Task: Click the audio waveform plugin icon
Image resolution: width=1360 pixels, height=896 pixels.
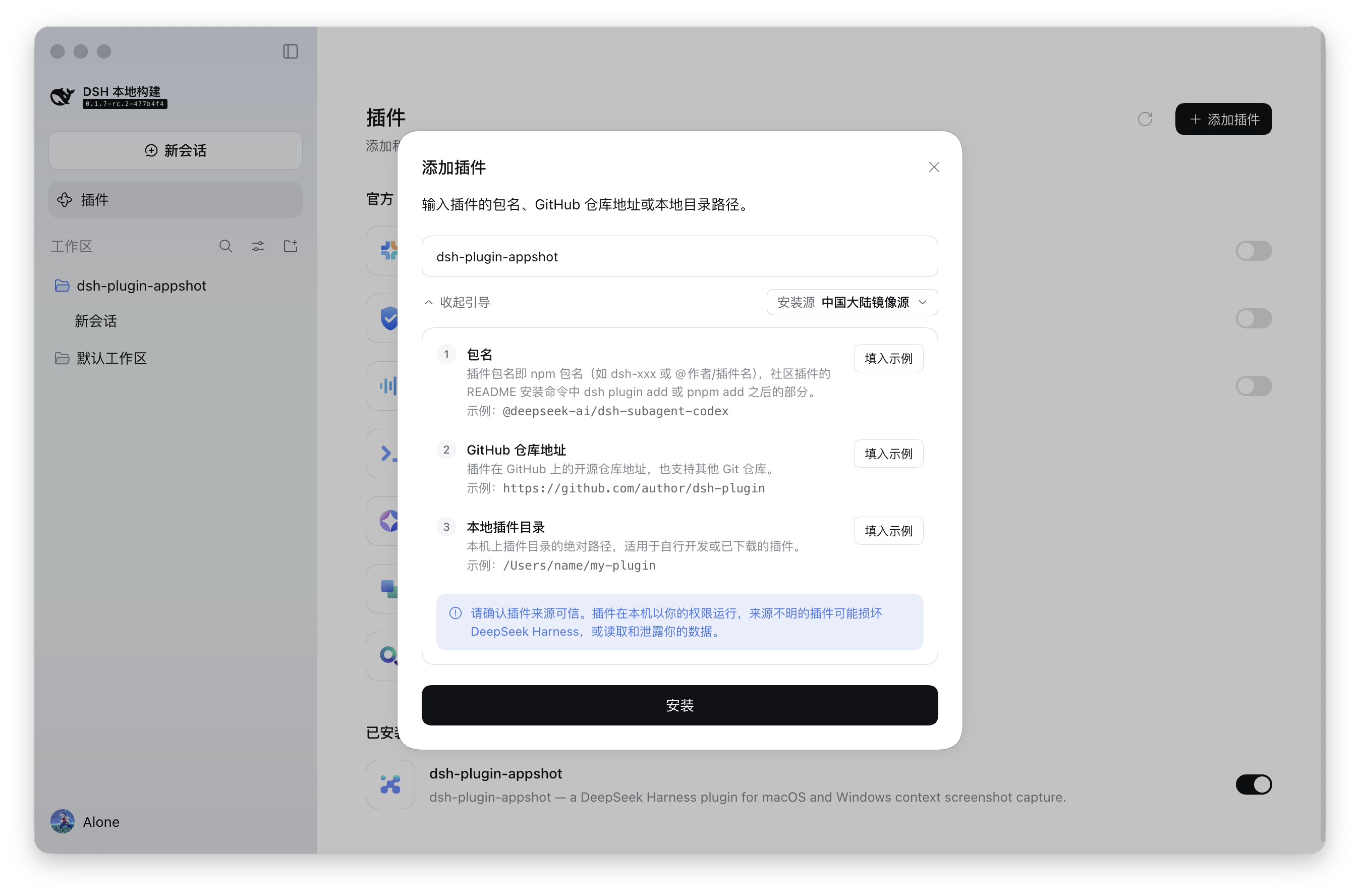Action: click(388, 386)
